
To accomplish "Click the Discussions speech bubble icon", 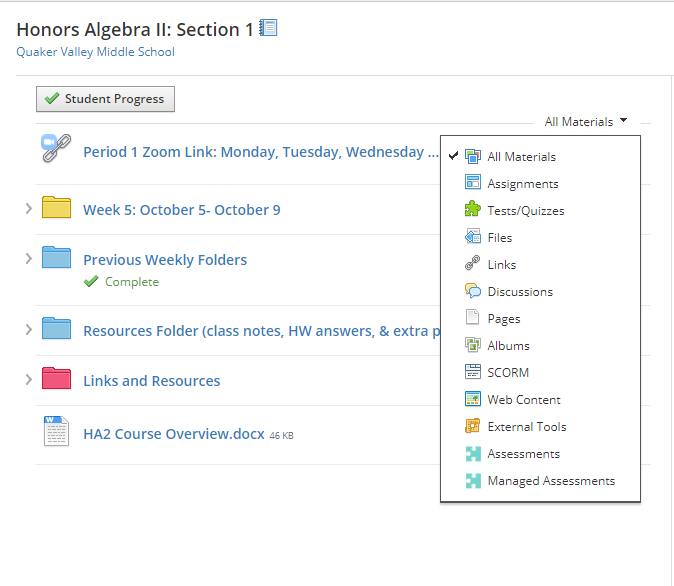I will point(473,291).
